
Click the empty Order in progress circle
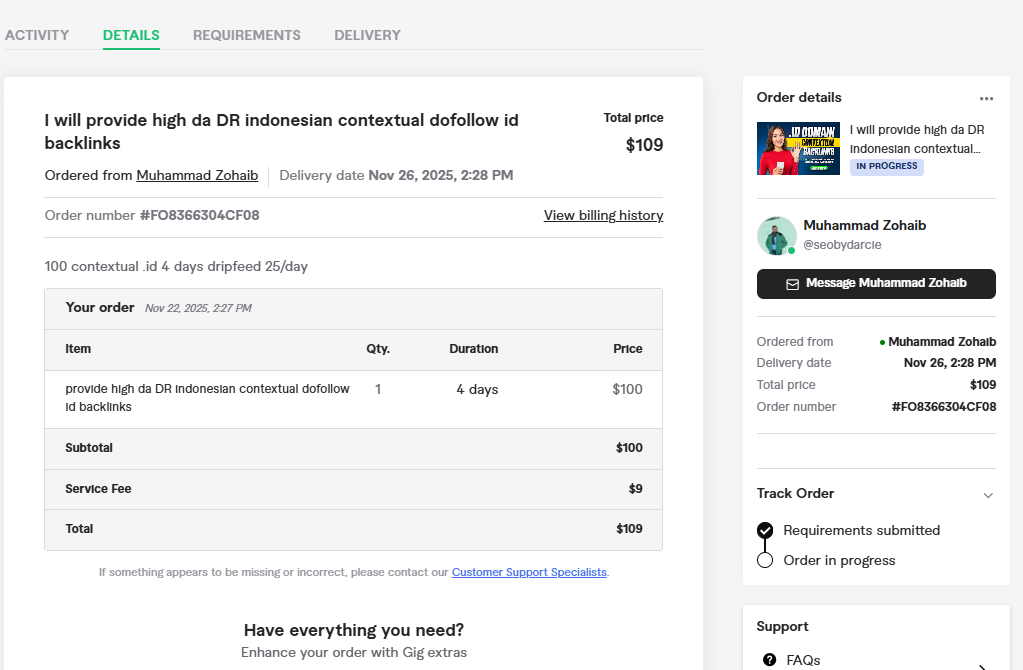click(x=765, y=560)
